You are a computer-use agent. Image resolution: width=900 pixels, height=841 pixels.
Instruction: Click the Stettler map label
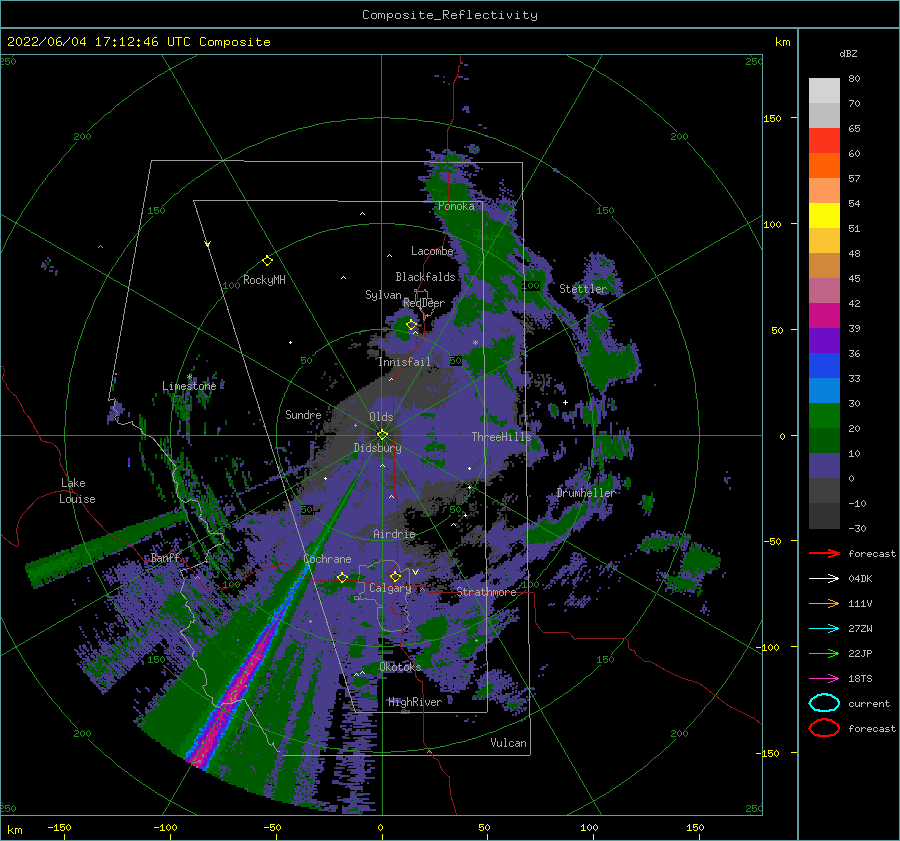tap(583, 289)
